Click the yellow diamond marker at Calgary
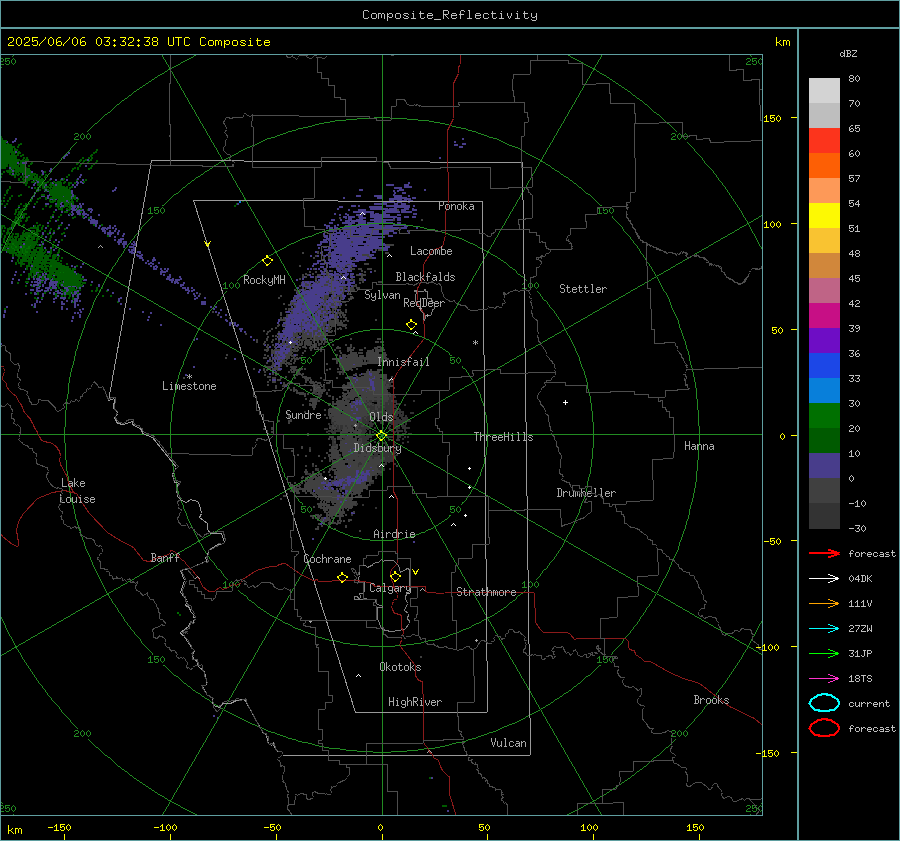900x841 pixels. click(x=395, y=576)
